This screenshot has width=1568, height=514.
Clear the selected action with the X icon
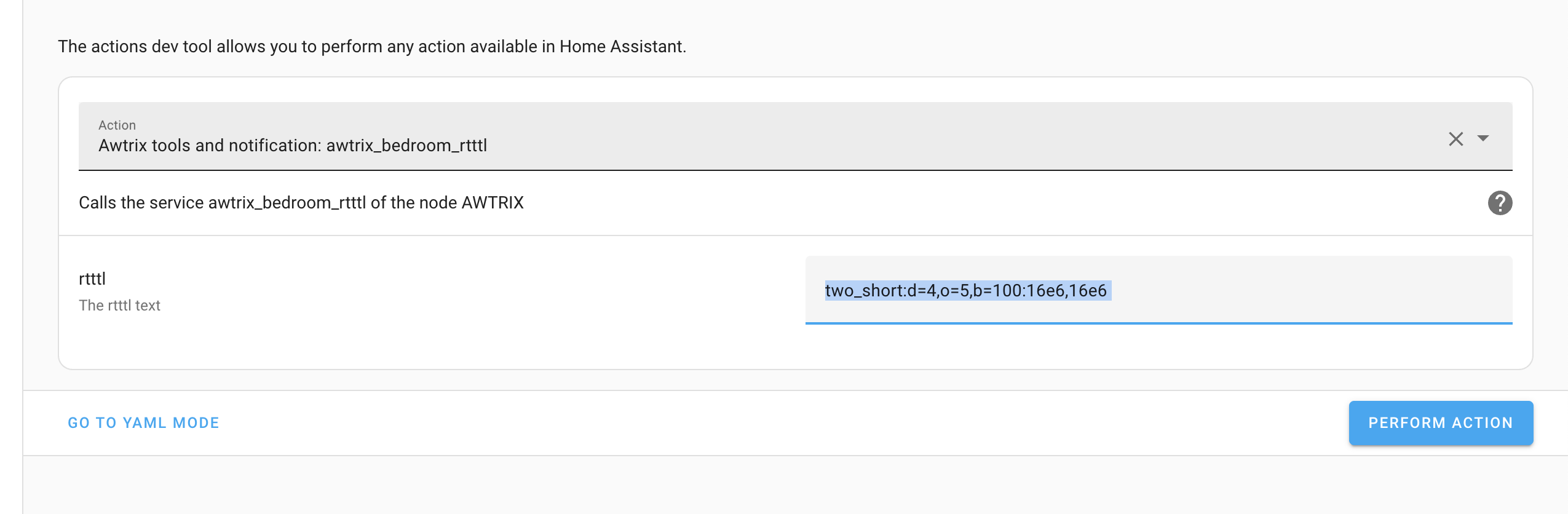[x=1455, y=139]
